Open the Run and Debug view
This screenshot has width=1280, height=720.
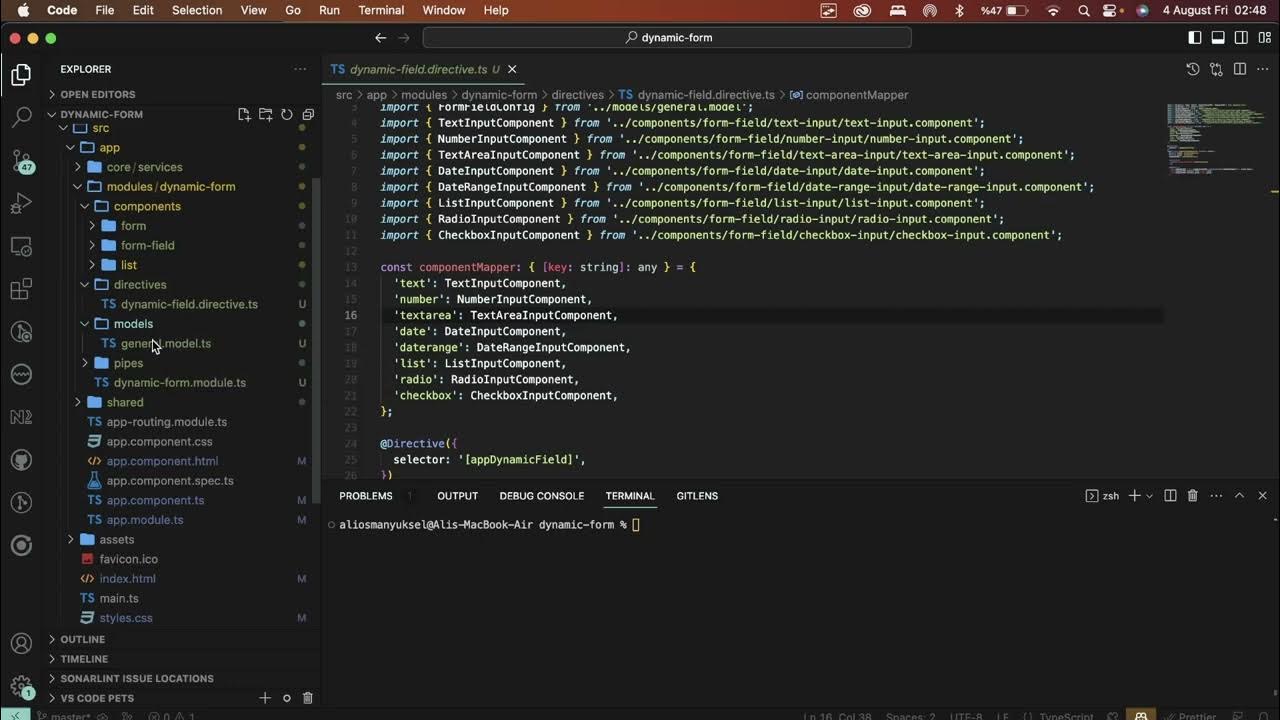[x=21, y=204]
